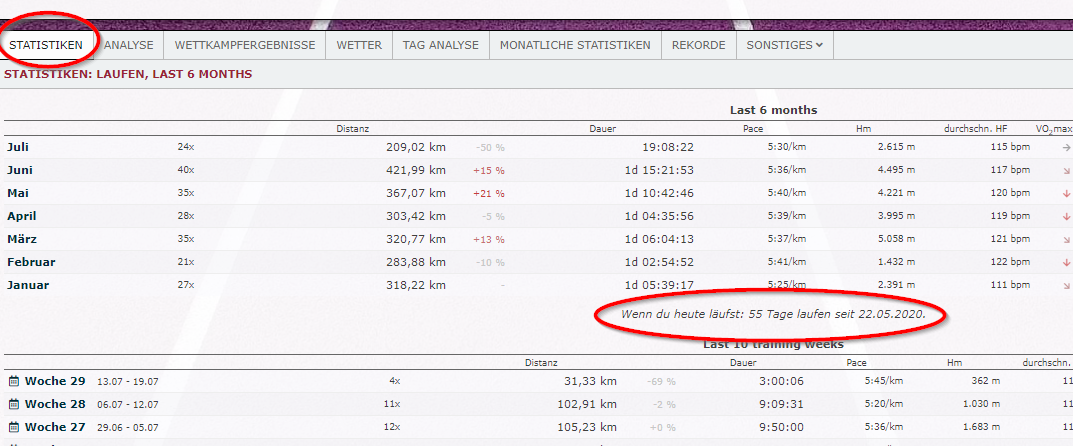Open the Statistiken tab
Image resolution: width=1073 pixels, height=446 pixels.
(46, 45)
